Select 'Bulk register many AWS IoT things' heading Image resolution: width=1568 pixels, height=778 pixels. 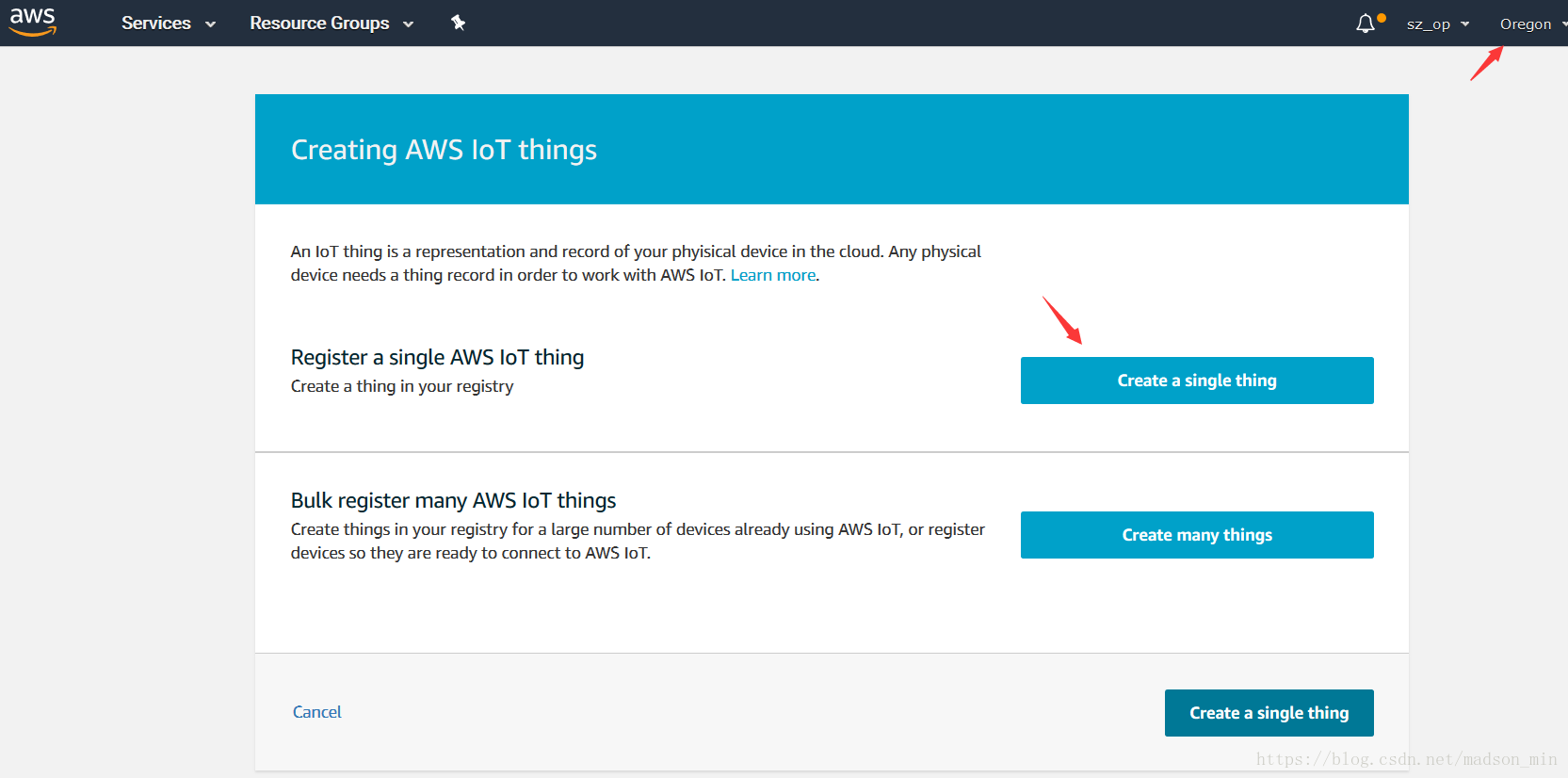point(453,501)
